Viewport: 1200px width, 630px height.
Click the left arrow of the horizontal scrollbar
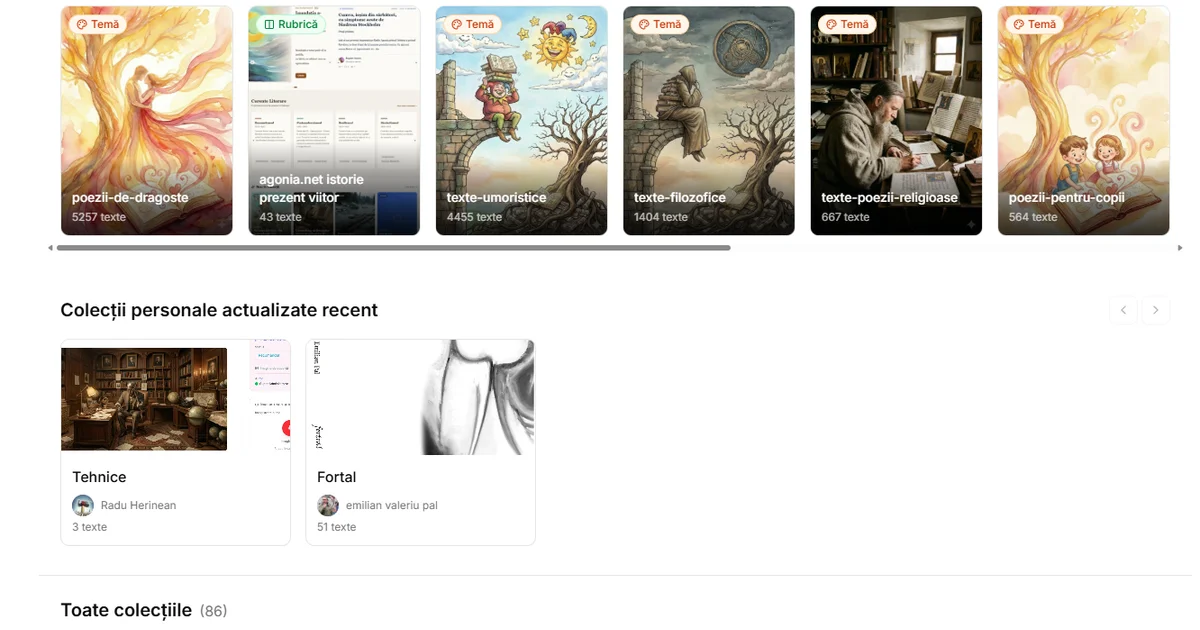point(51,248)
